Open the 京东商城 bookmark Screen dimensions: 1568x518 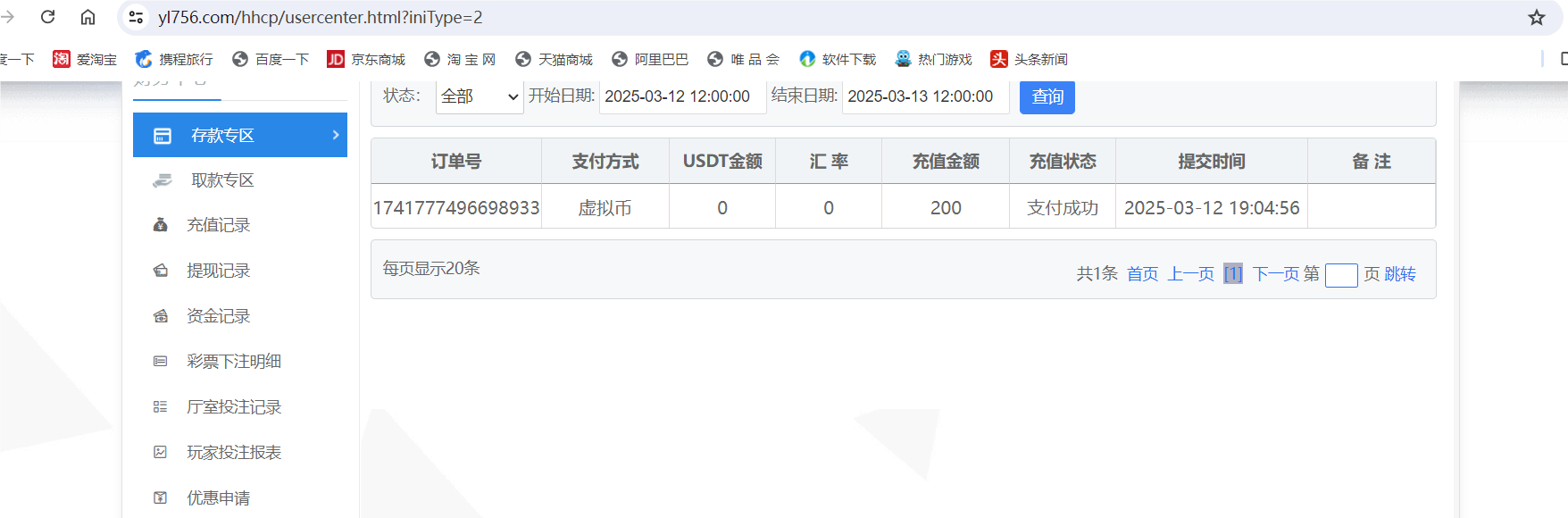tap(366, 59)
